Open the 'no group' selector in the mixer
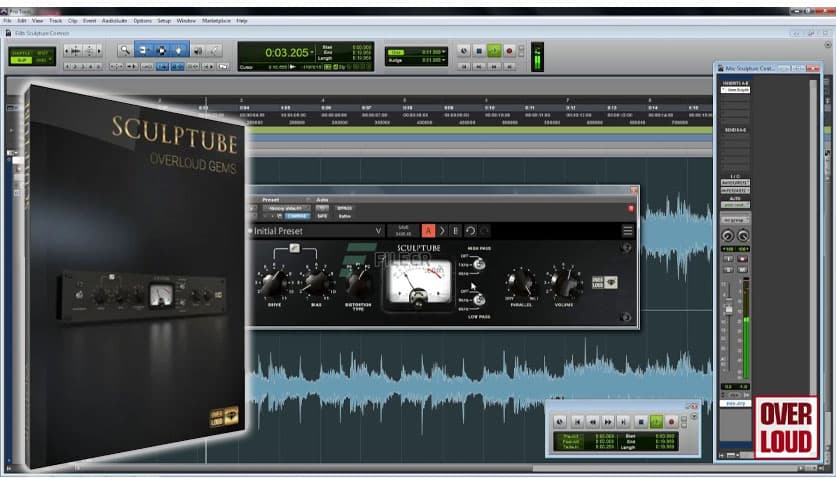 735,220
